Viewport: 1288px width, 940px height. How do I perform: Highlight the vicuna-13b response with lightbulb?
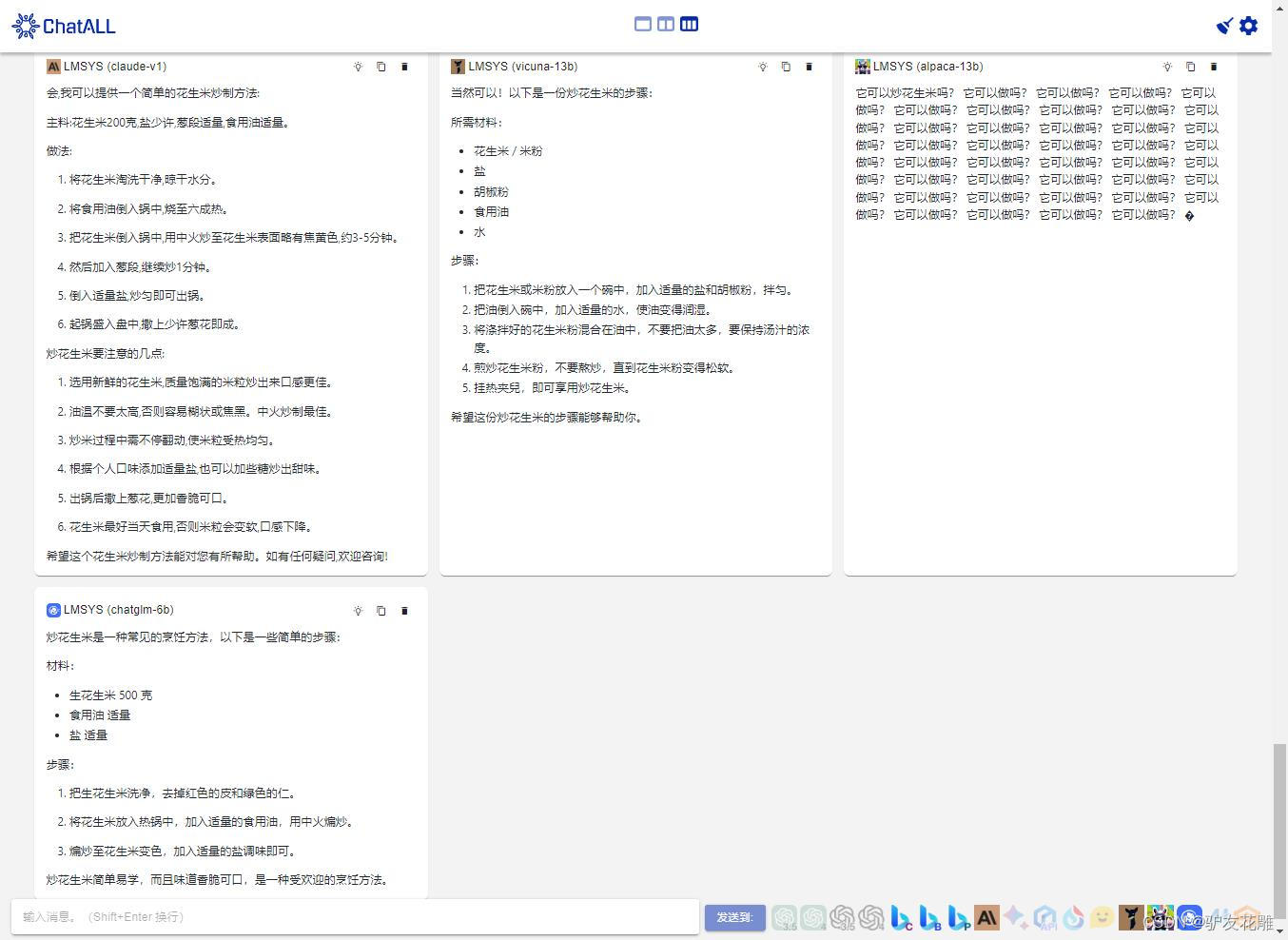pyautogui.click(x=762, y=67)
